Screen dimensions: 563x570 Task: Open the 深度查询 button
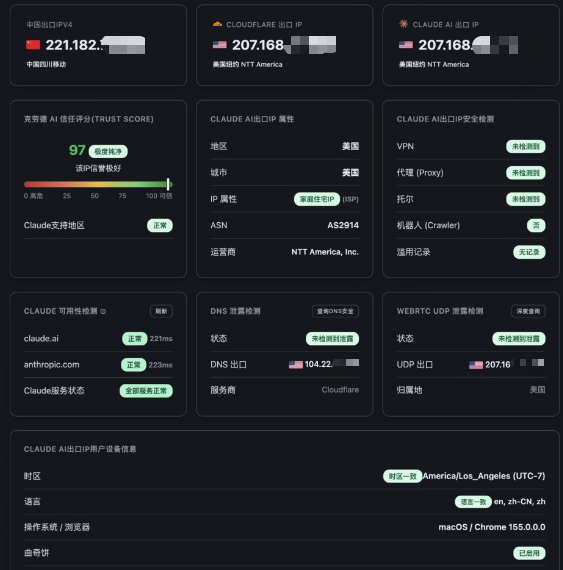pyautogui.click(x=528, y=311)
